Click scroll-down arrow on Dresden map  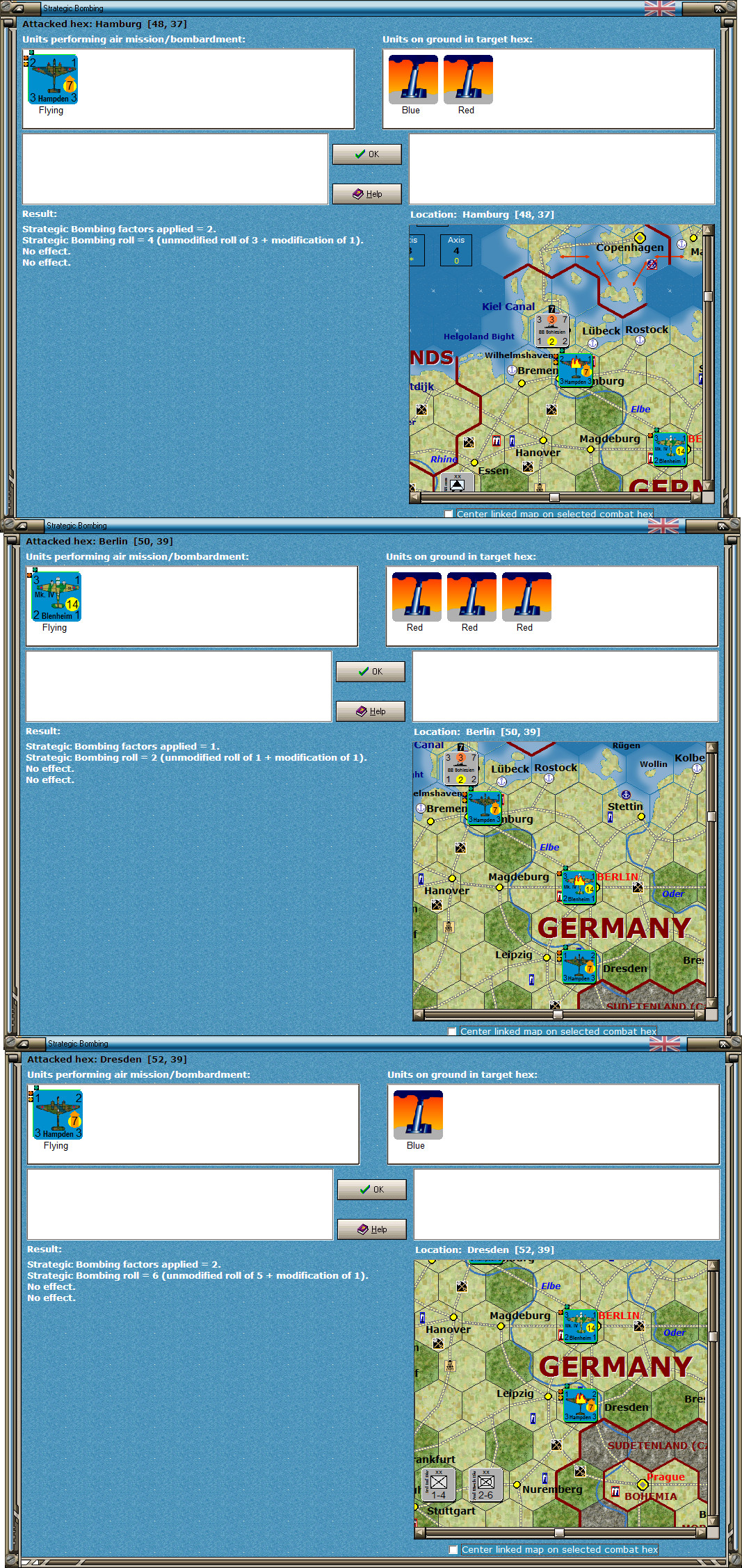(713, 1521)
